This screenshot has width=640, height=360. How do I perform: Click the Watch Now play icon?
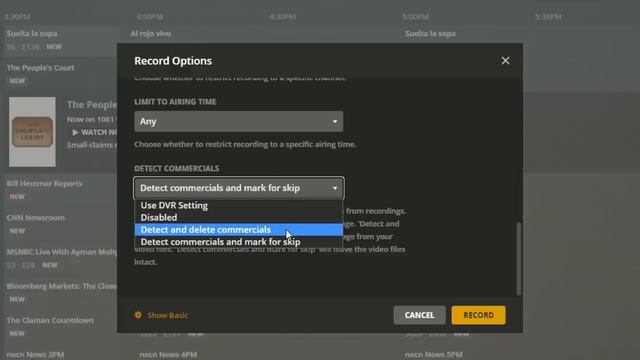click(x=75, y=132)
